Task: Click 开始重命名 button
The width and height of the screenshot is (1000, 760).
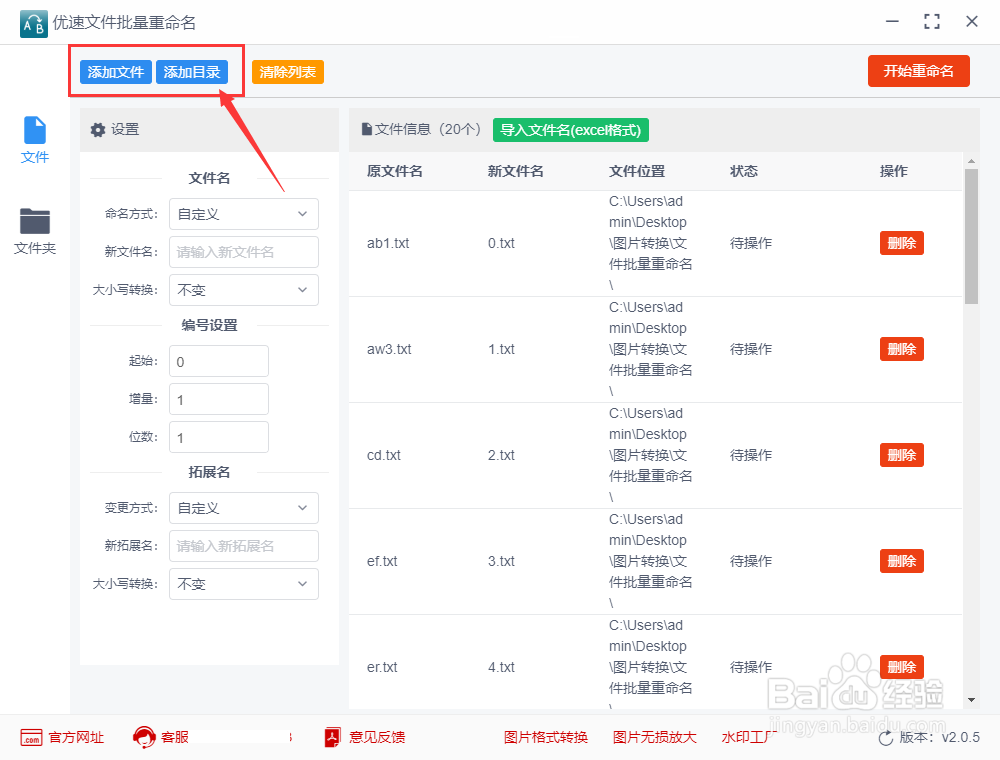Action: click(918, 71)
